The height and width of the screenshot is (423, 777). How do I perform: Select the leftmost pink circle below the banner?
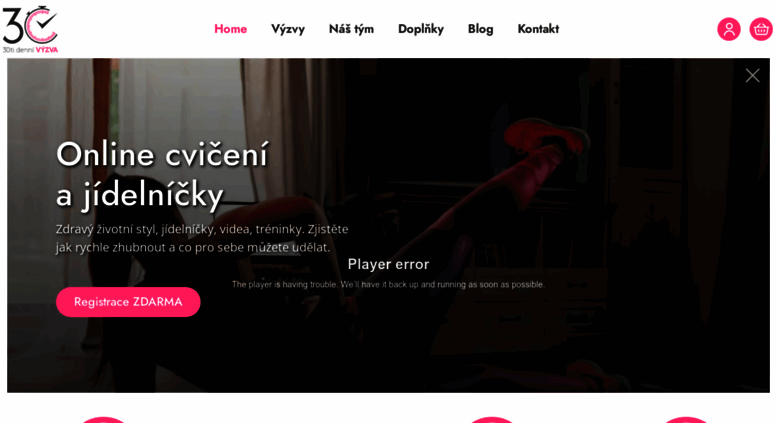(x=104, y=420)
